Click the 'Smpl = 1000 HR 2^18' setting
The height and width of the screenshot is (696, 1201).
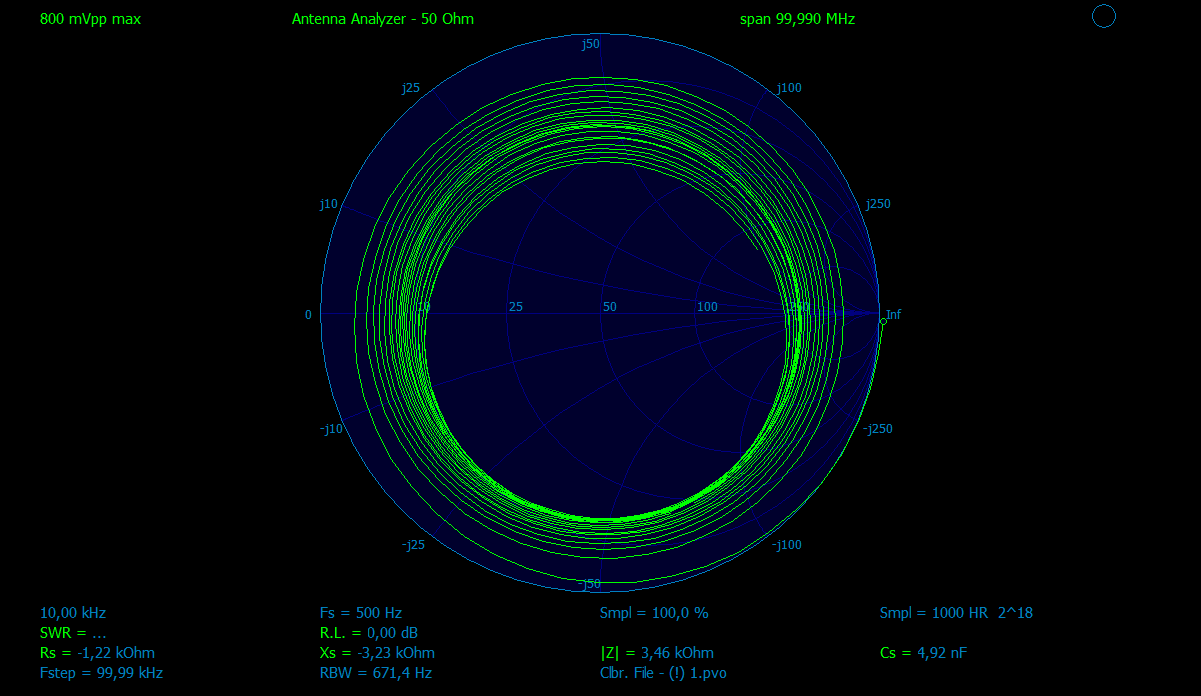[x=956, y=613]
